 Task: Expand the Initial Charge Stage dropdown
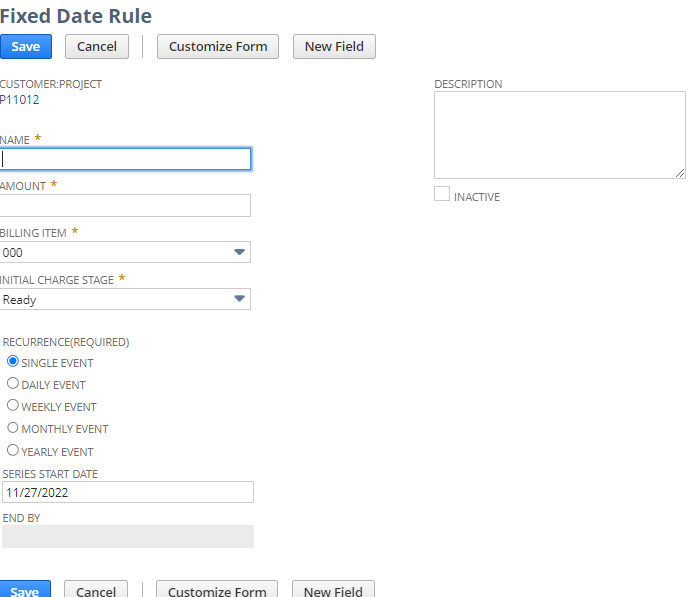click(239, 299)
